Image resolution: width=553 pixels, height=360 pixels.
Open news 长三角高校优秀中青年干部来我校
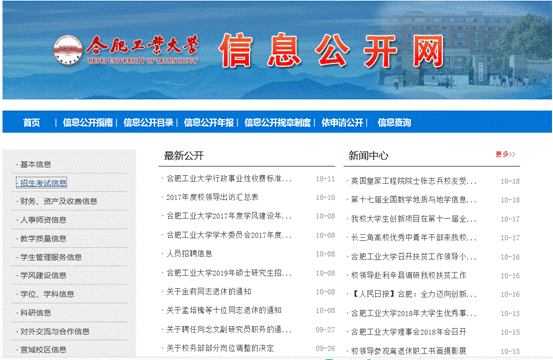coord(414,238)
